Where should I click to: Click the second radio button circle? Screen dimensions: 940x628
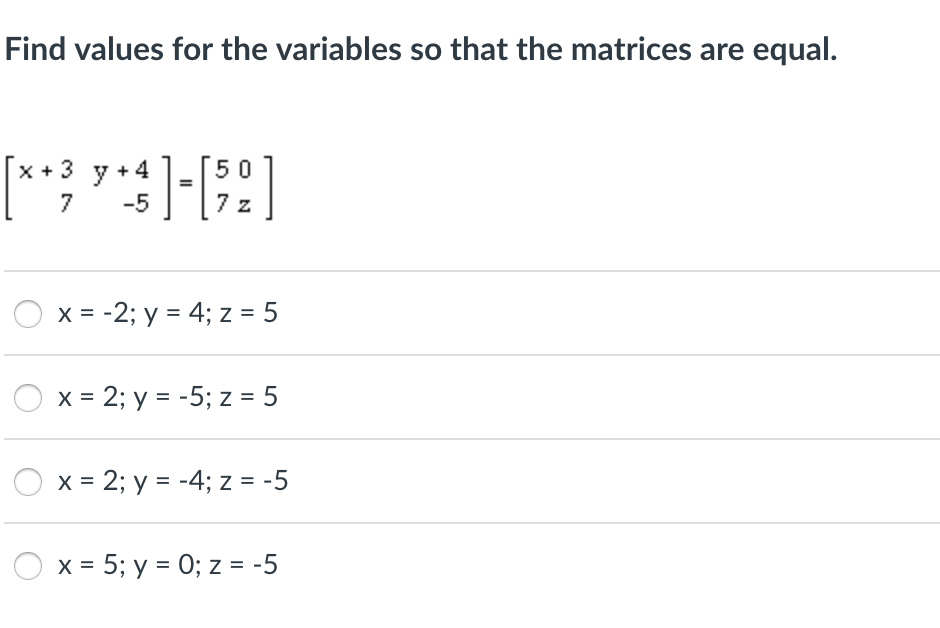[27, 397]
